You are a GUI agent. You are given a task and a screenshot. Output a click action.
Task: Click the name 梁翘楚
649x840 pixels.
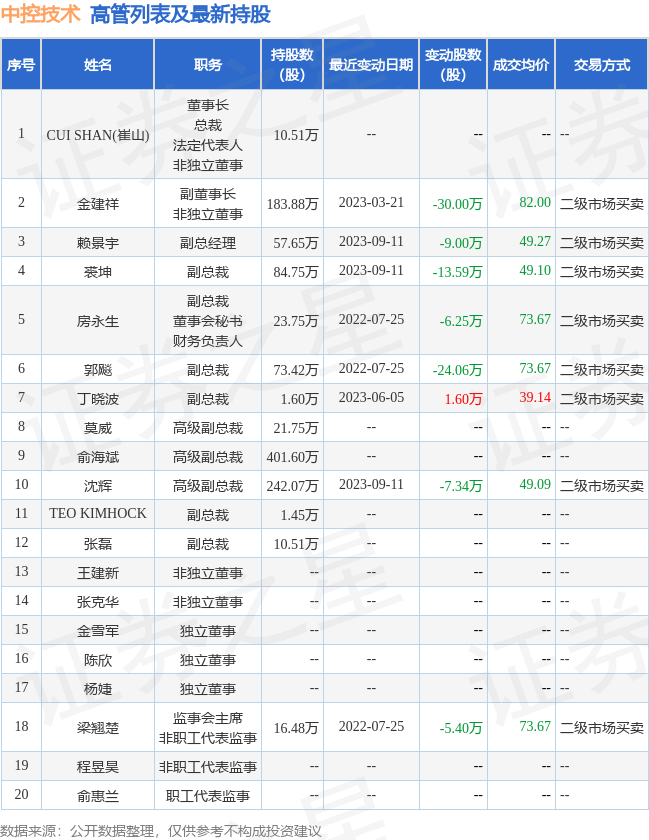(x=98, y=728)
